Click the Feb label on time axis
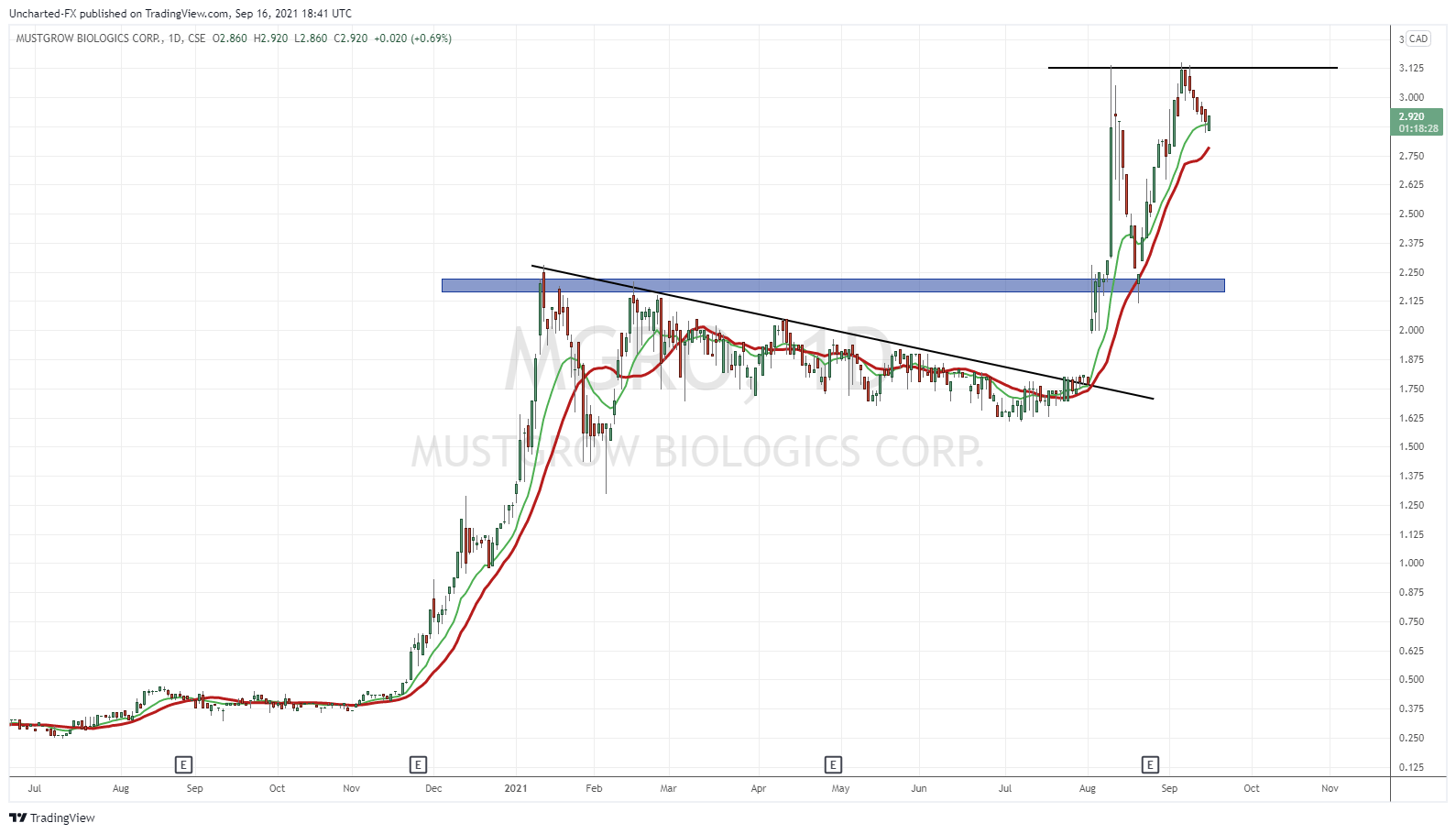 pos(594,788)
